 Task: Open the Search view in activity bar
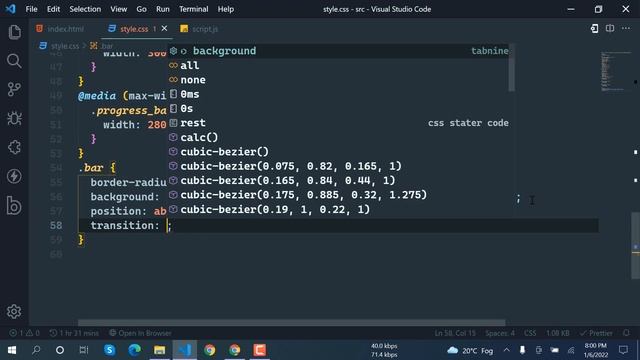coord(14,61)
